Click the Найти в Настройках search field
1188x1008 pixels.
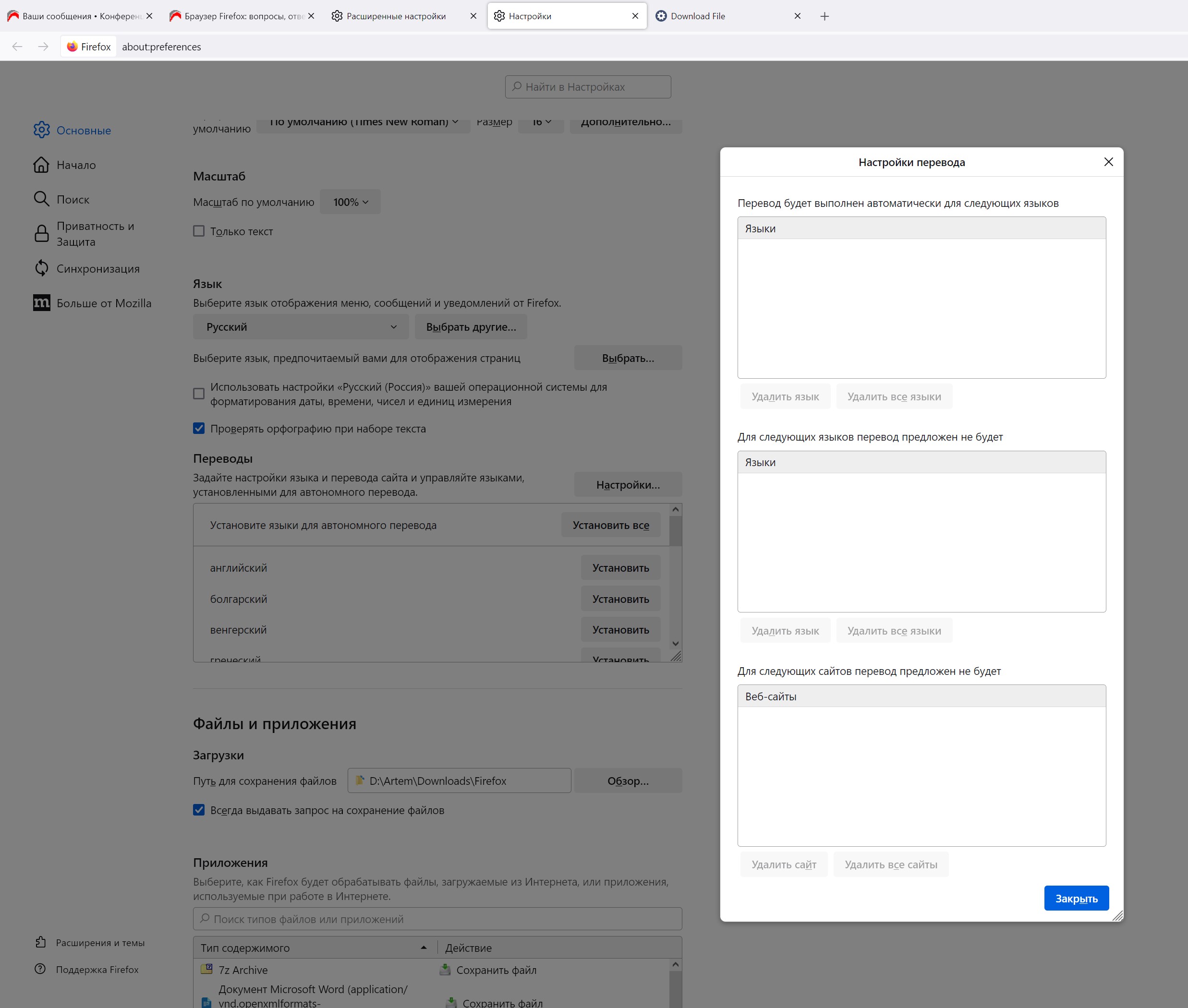point(588,87)
